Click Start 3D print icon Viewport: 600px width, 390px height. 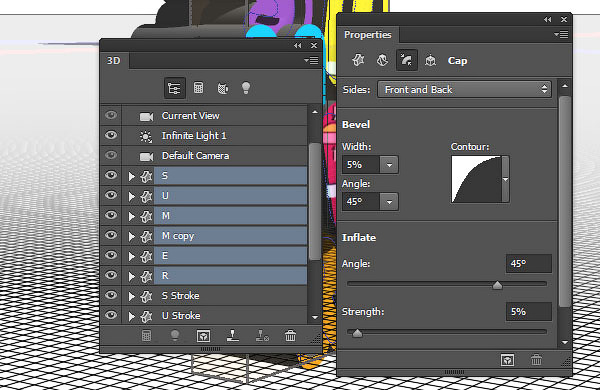[x=233, y=336]
